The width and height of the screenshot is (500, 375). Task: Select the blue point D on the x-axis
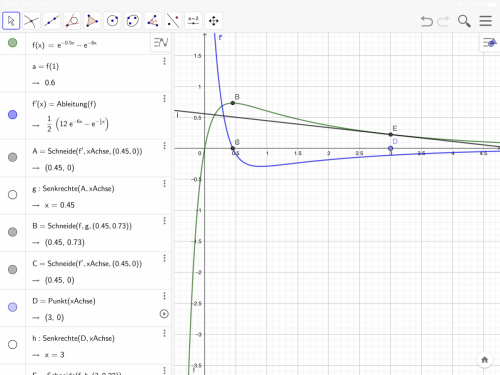[x=391, y=148]
